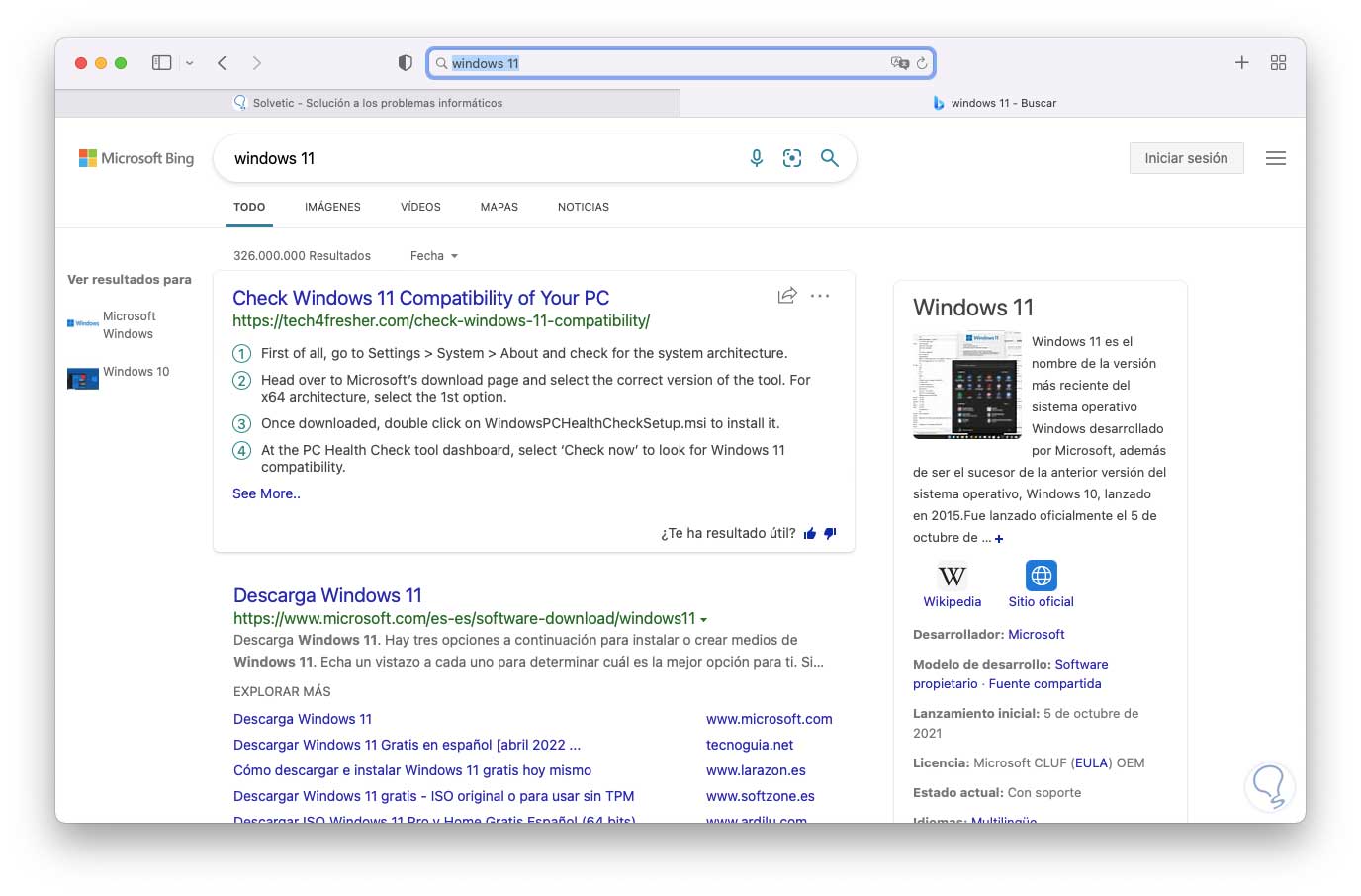Switch to the Solvetic tab

point(368,103)
